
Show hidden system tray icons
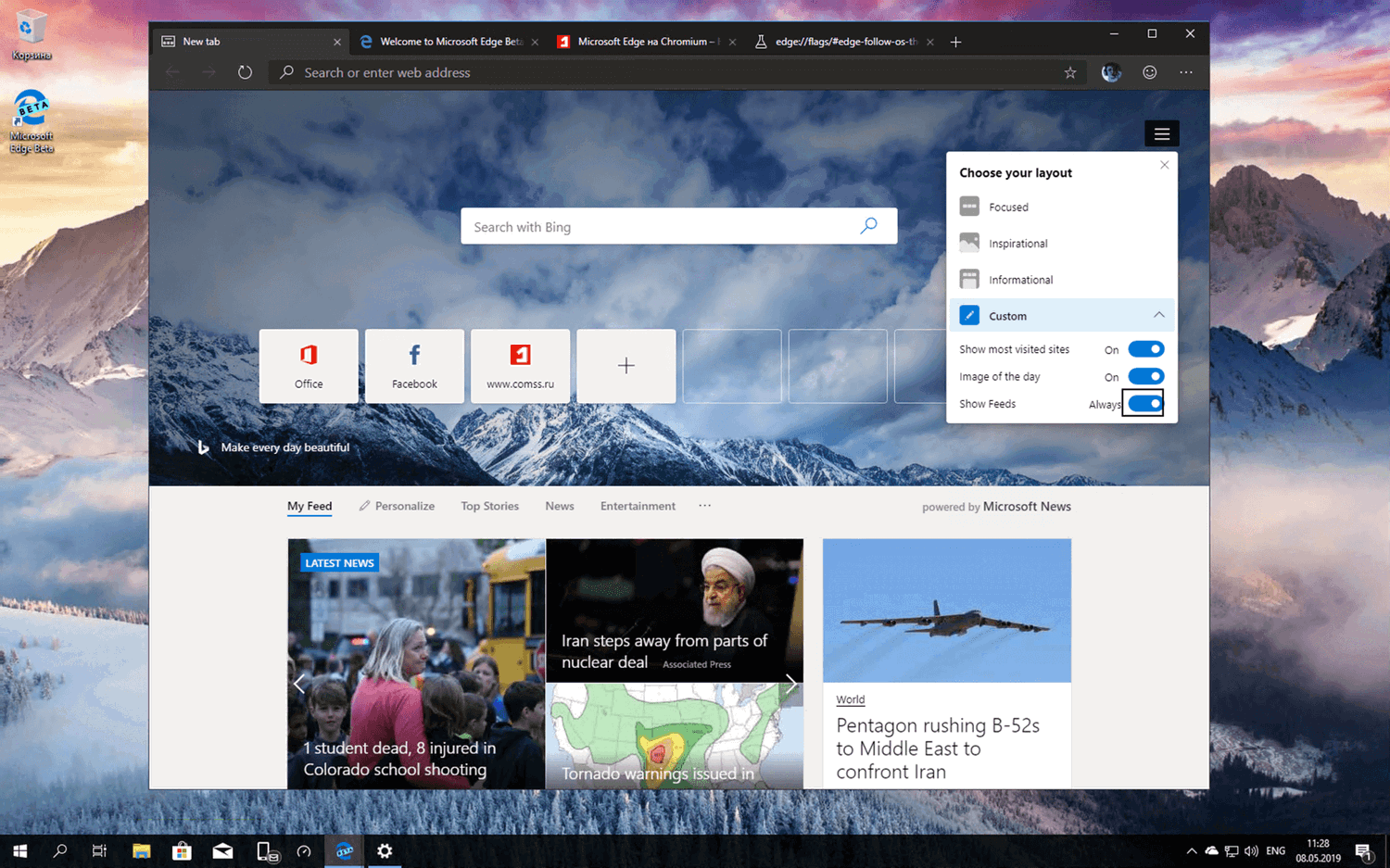point(1191,851)
